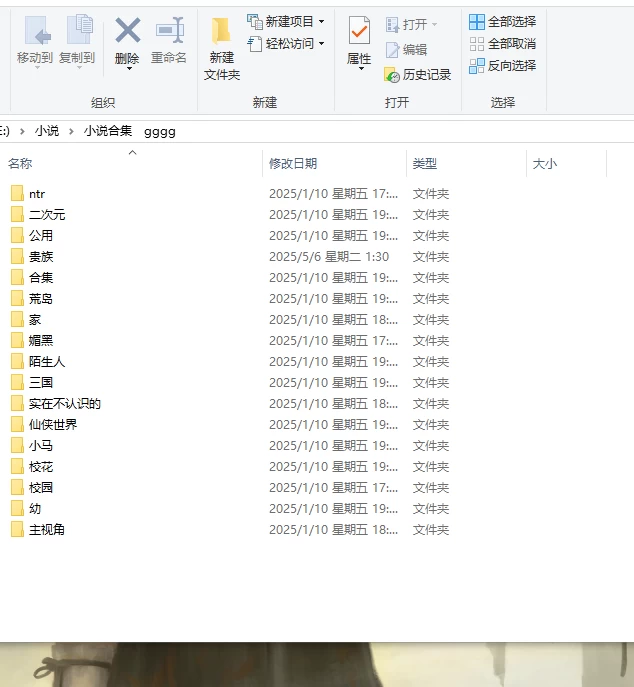634x687 pixels.
Task: Select the 荒岛 folder icon
Action: click(17, 298)
